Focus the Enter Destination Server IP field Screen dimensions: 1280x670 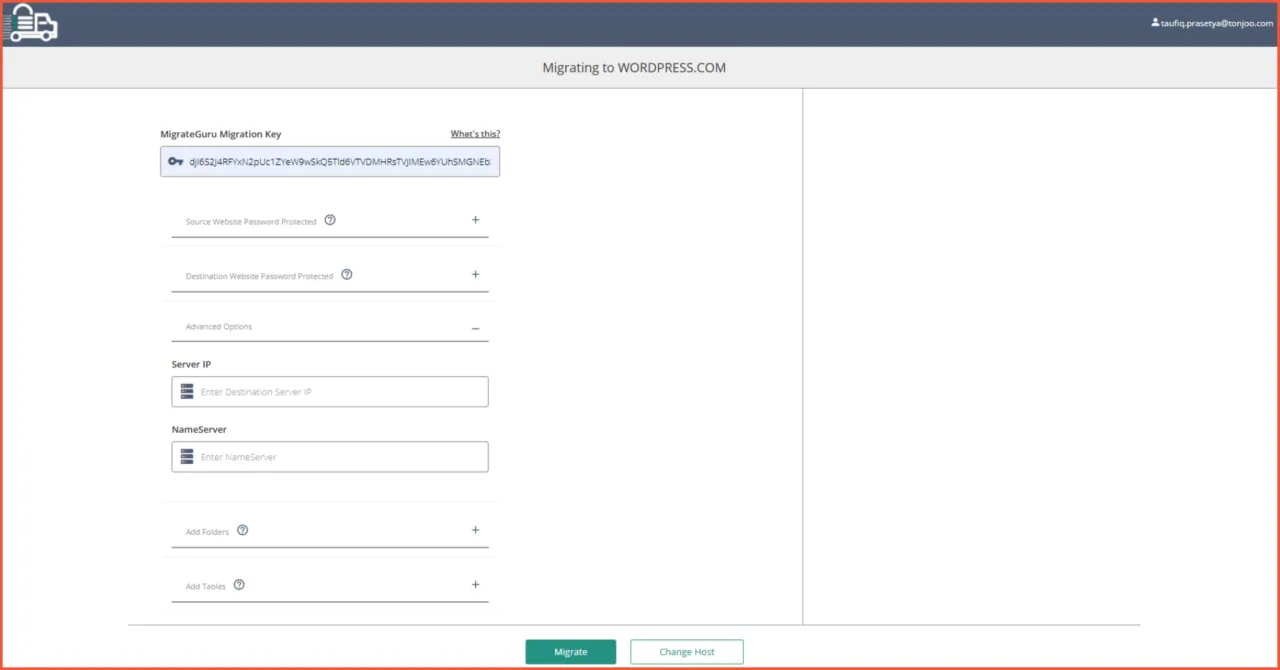pyautogui.click(x=340, y=392)
